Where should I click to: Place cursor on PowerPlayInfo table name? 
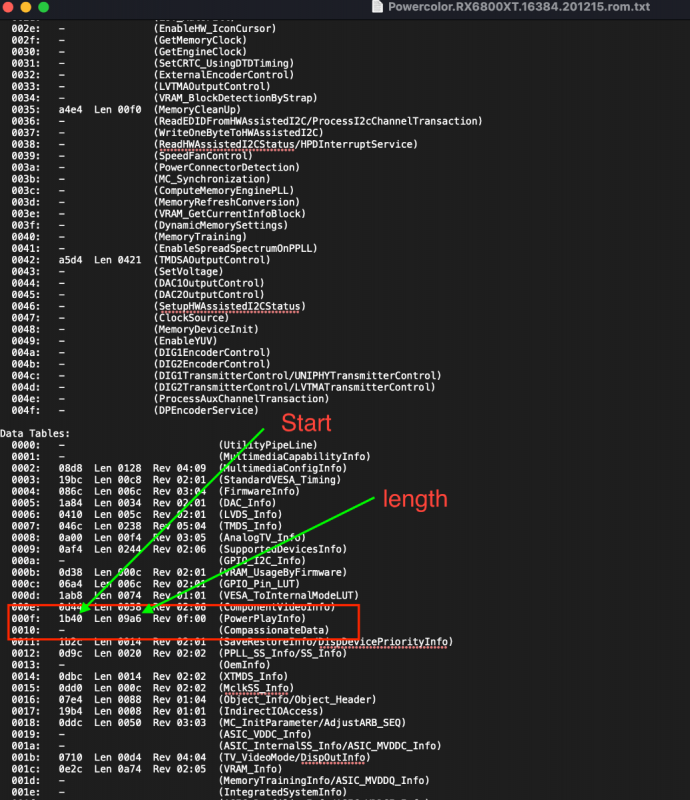262,618
